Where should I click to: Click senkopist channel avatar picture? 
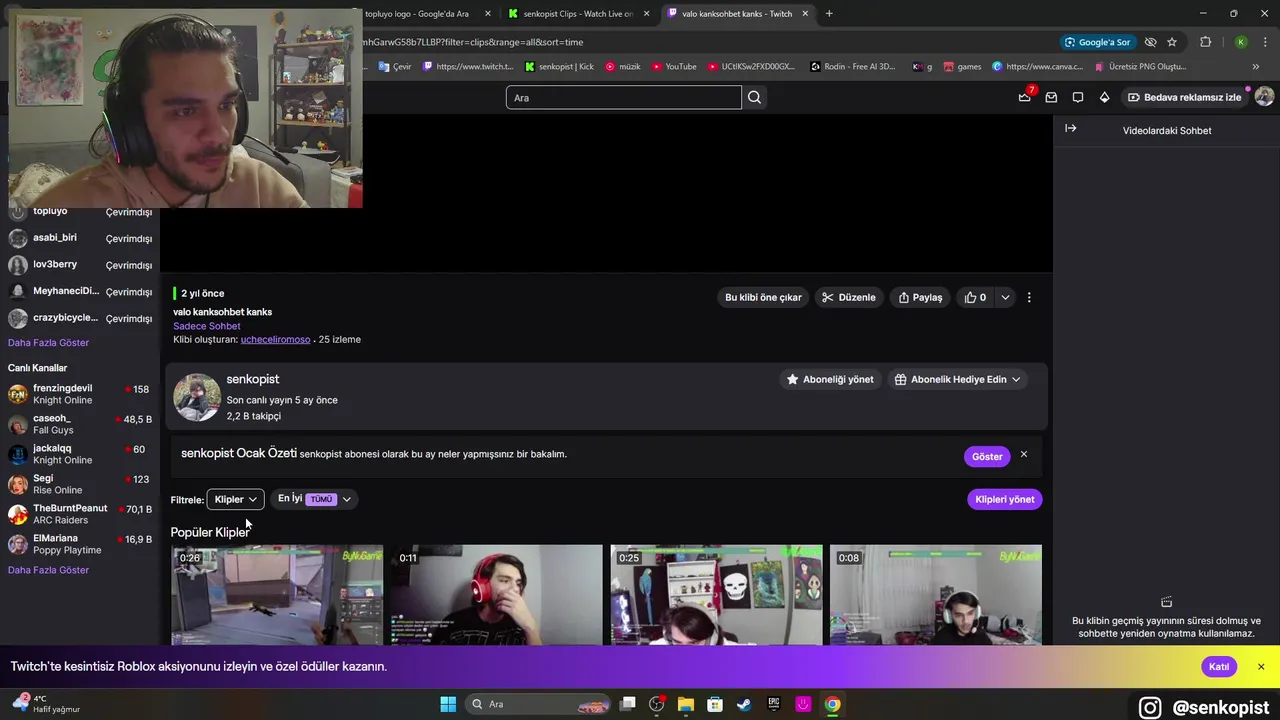coord(197,397)
